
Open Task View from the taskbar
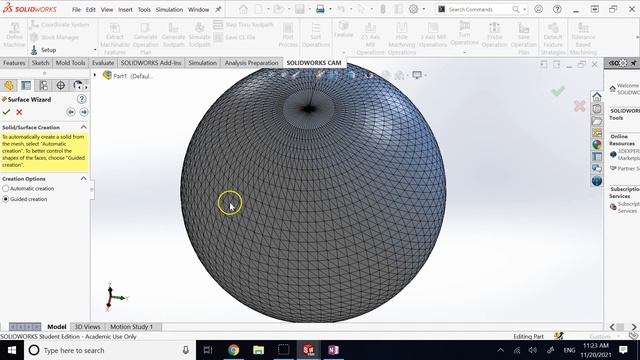(x=208, y=350)
